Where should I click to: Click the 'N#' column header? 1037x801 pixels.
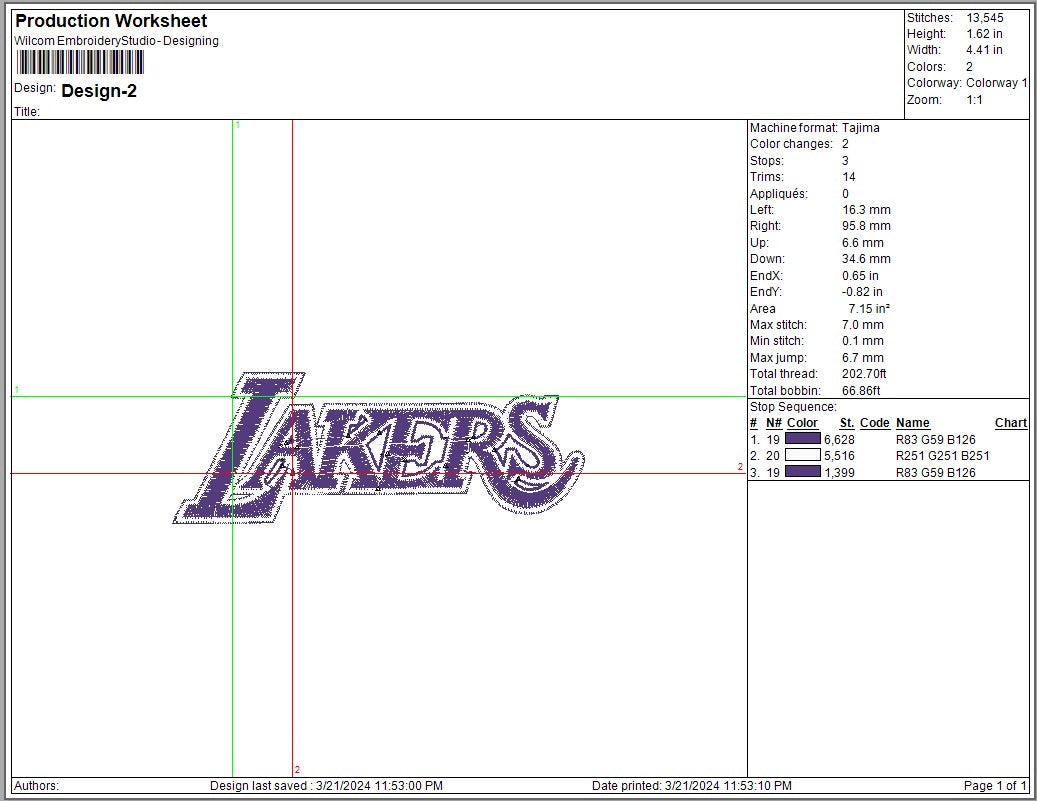point(774,423)
